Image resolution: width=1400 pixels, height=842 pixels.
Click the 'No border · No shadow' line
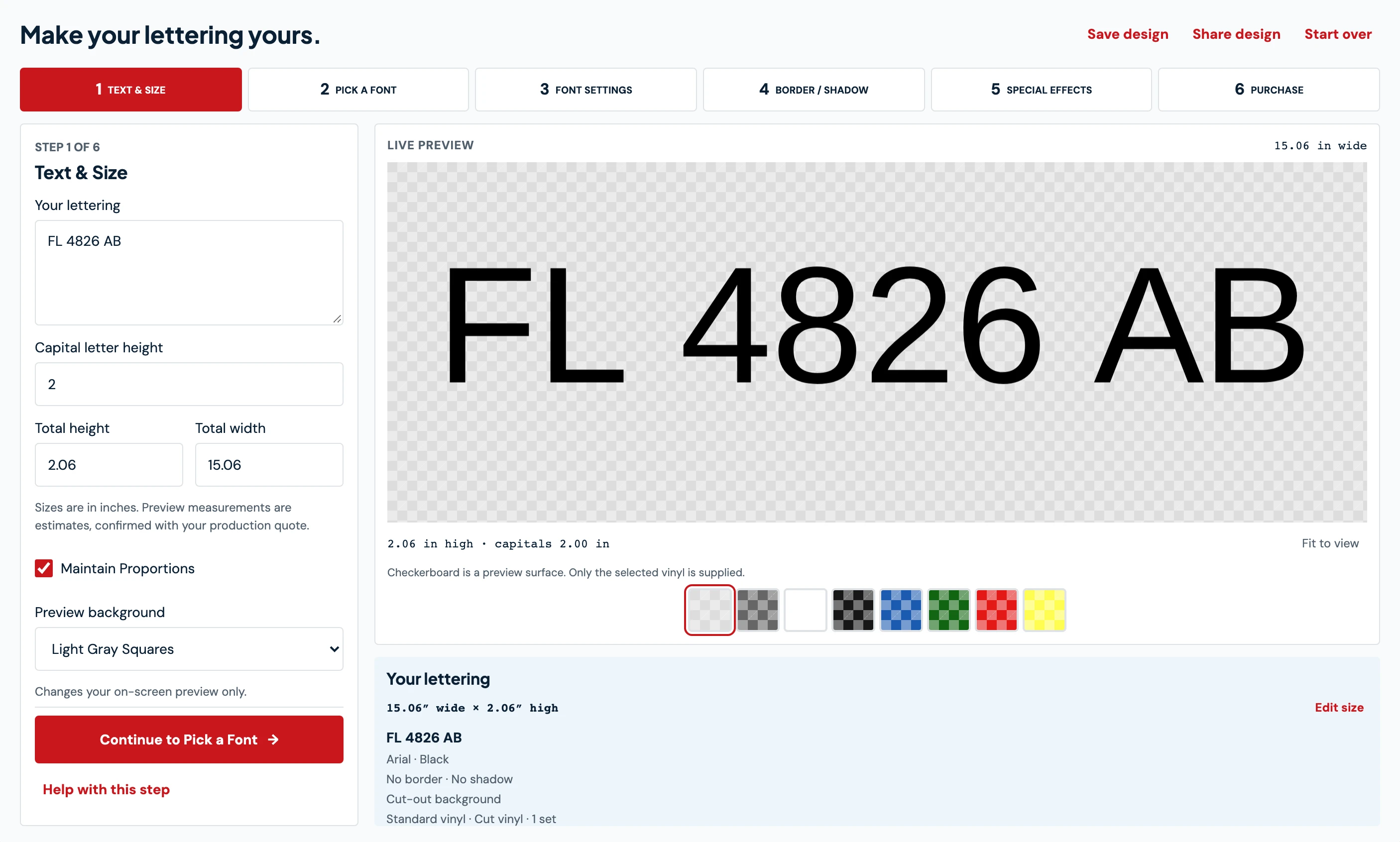(x=450, y=779)
